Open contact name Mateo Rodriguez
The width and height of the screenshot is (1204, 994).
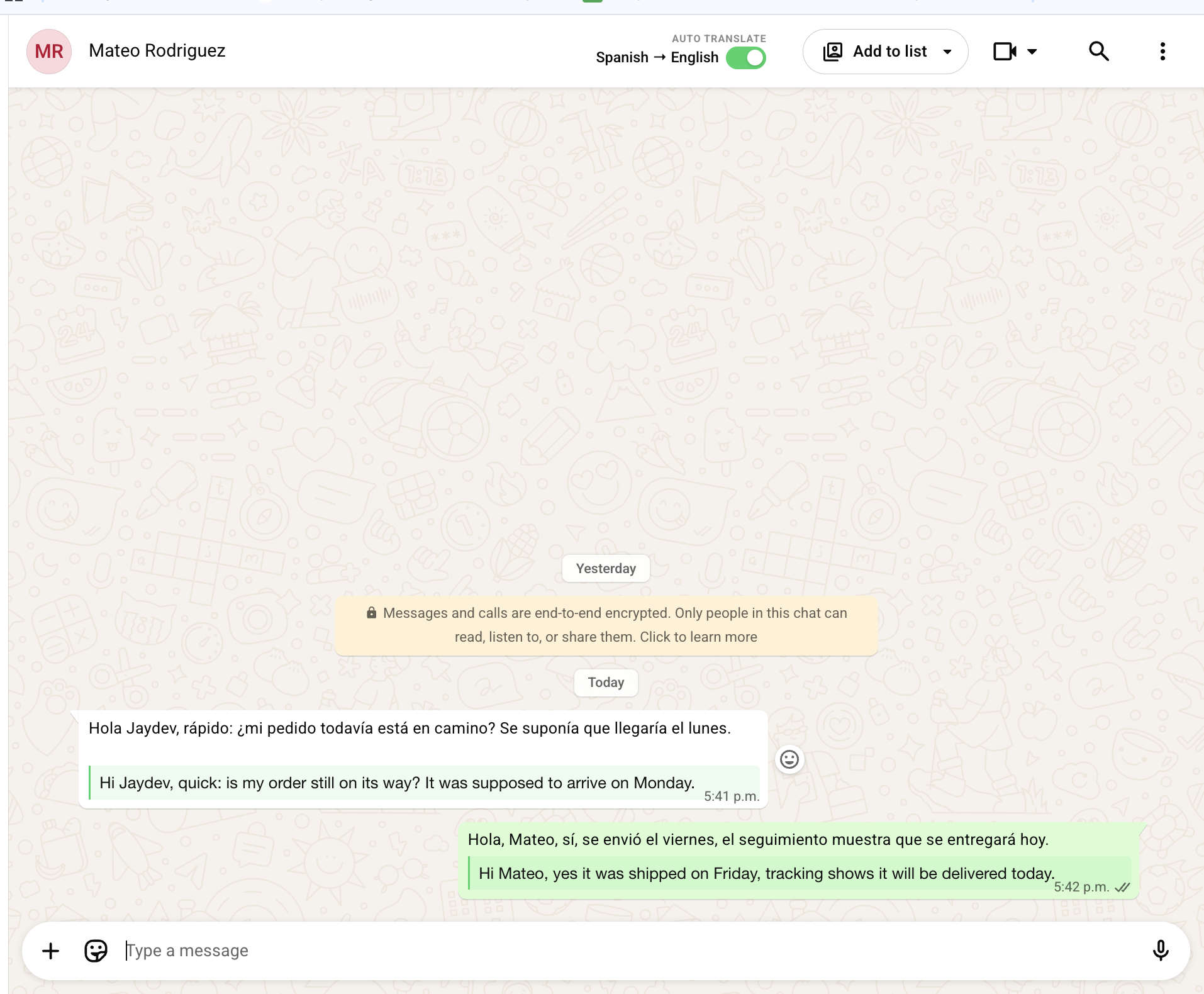pyautogui.click(x=157, y=50)
